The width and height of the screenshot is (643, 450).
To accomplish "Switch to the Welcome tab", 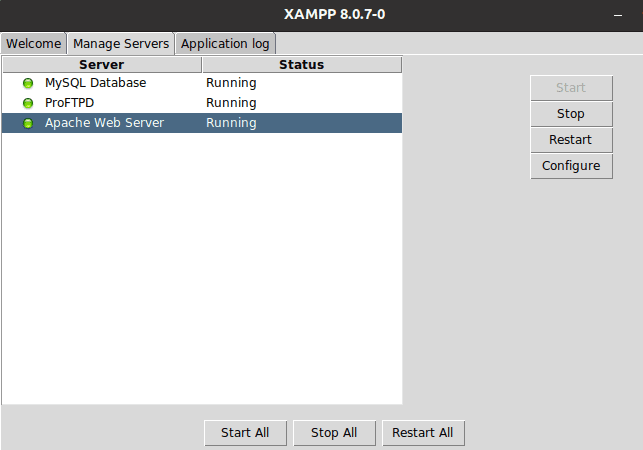I will pyautogui.click(x=34, y=43).
